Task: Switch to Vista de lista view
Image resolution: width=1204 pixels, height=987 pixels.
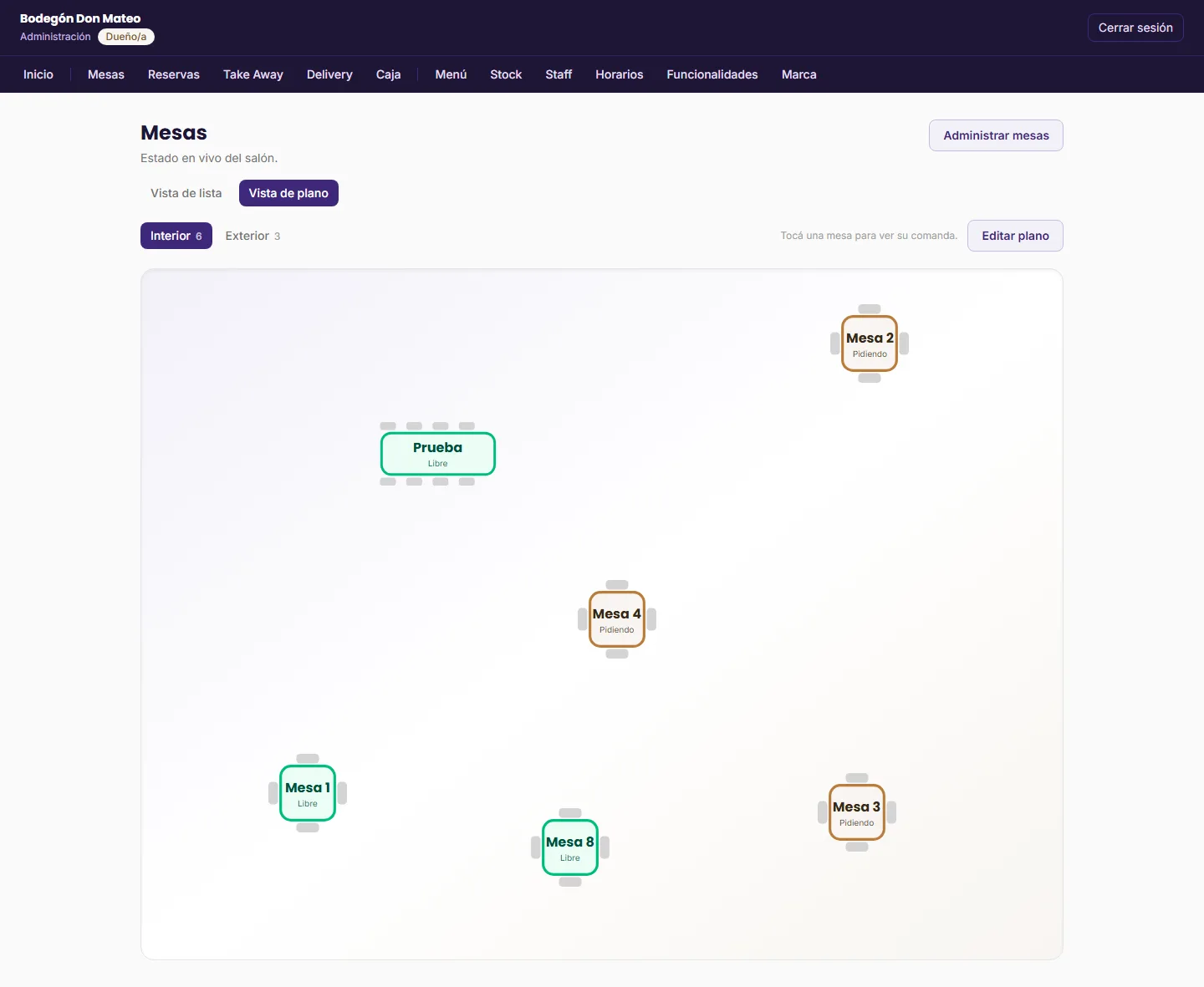Action: (186, 193)
